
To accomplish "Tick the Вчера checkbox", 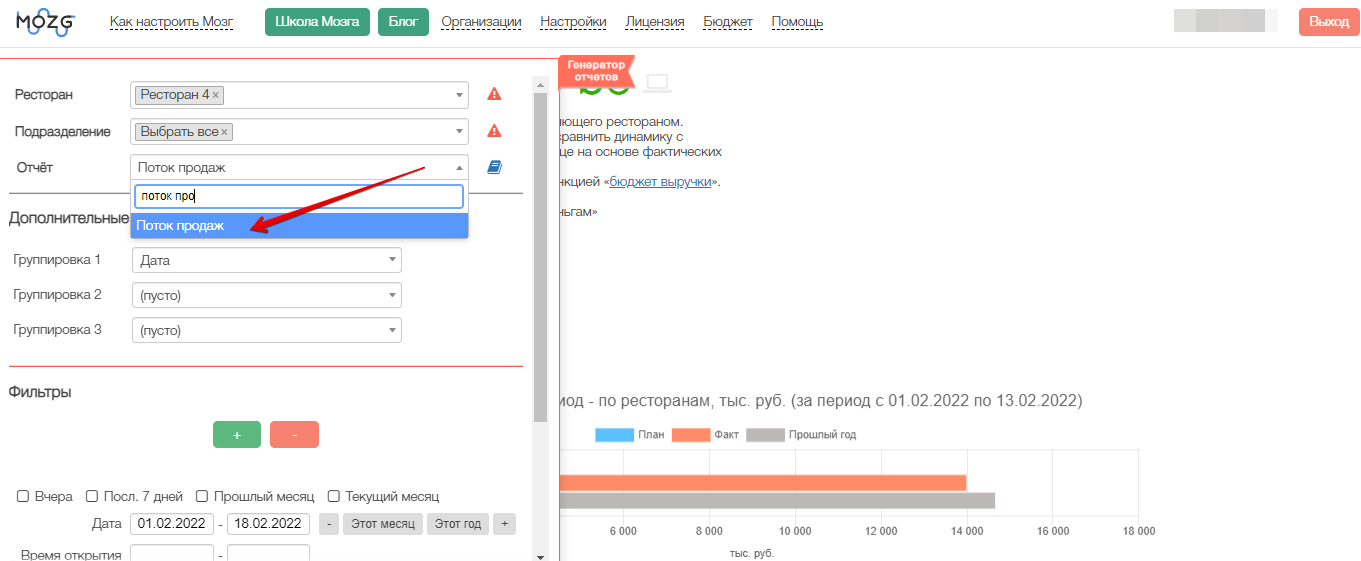I will point(23,496).
